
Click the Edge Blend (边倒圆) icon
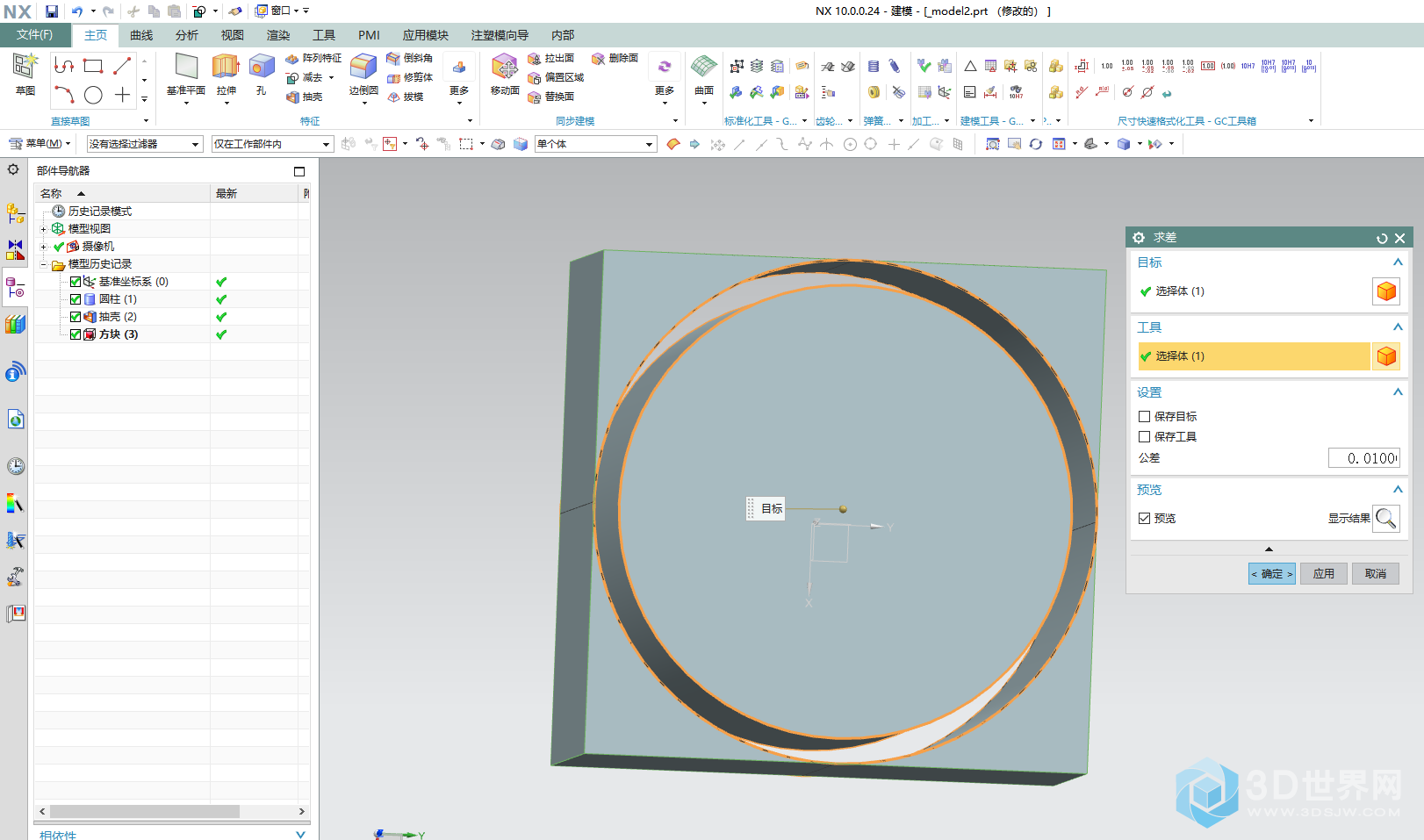[363, 67]
